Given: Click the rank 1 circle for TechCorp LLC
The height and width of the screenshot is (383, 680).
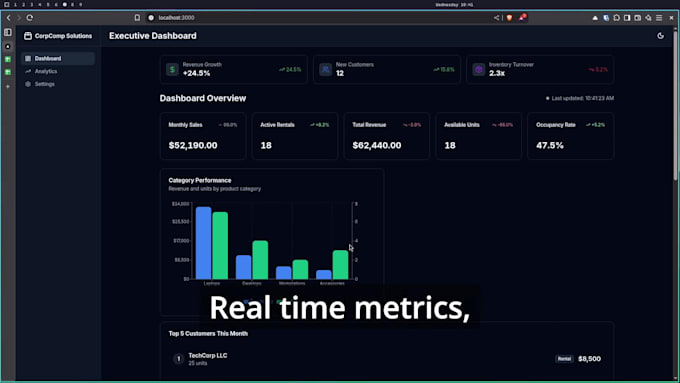Looking at the screenshot, I should [178, 359].
